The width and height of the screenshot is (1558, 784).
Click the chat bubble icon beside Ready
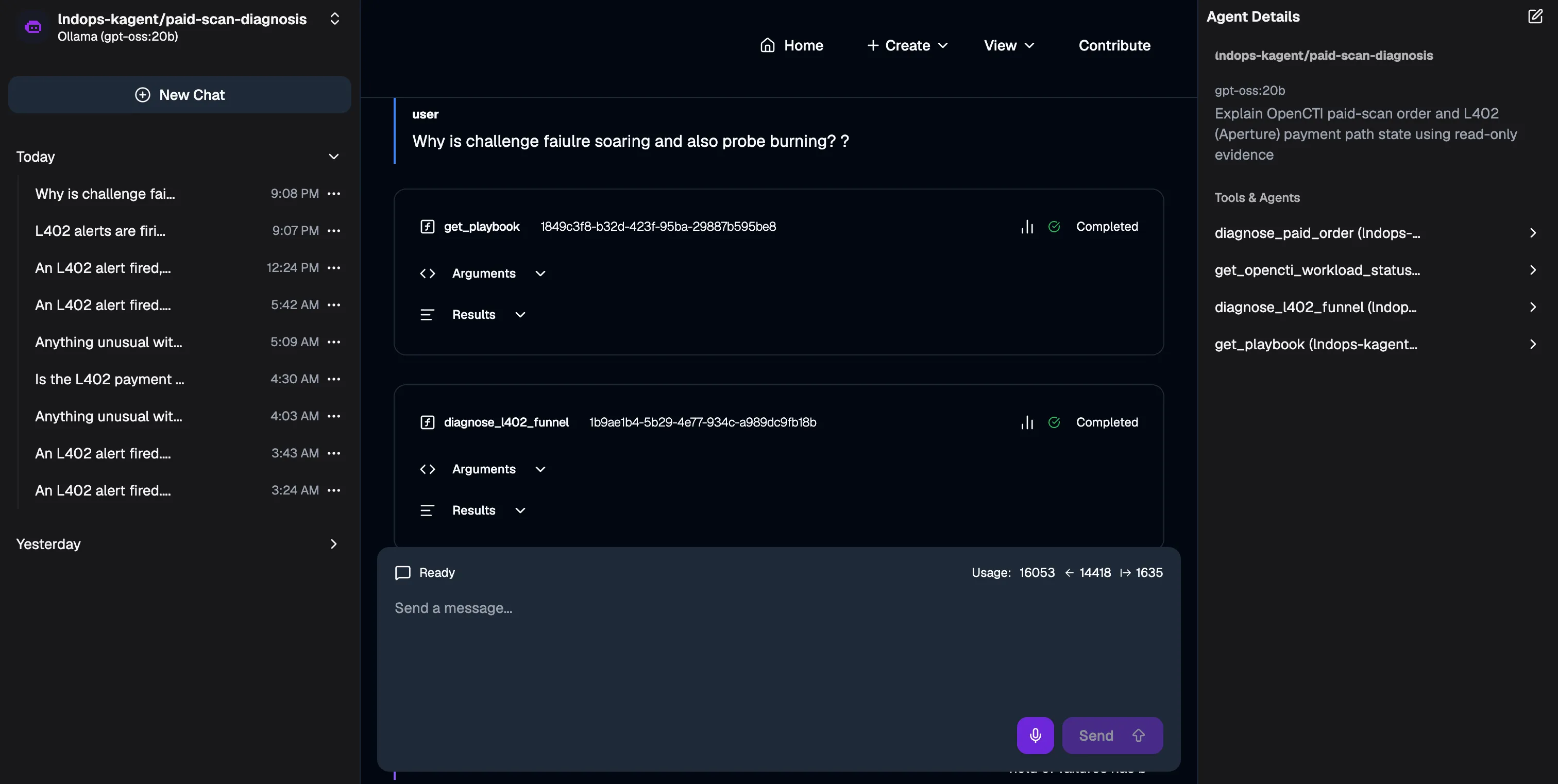(402, 572)
